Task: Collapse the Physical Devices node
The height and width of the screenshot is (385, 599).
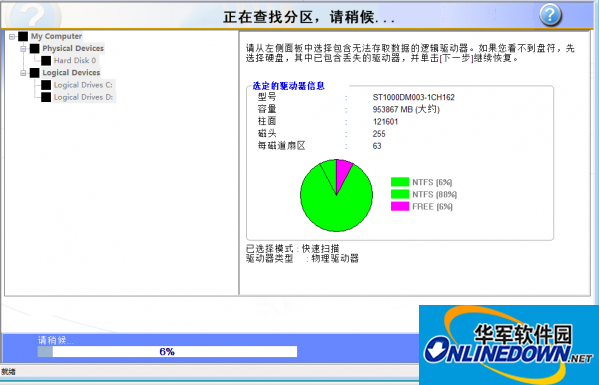Action: point(24,49)
